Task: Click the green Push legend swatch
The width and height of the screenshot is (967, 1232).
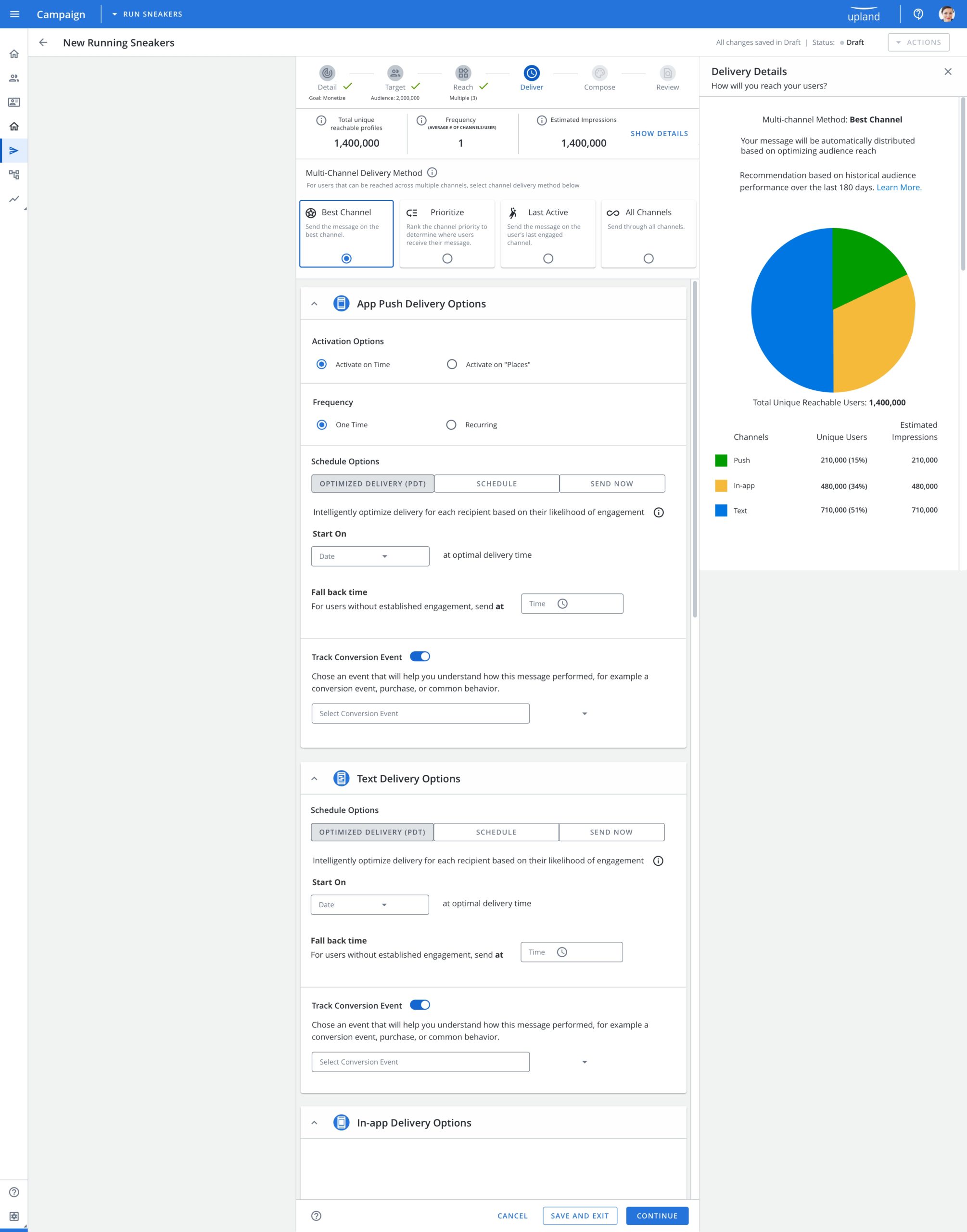Action: pyautogui.click(x=721, y=460)
